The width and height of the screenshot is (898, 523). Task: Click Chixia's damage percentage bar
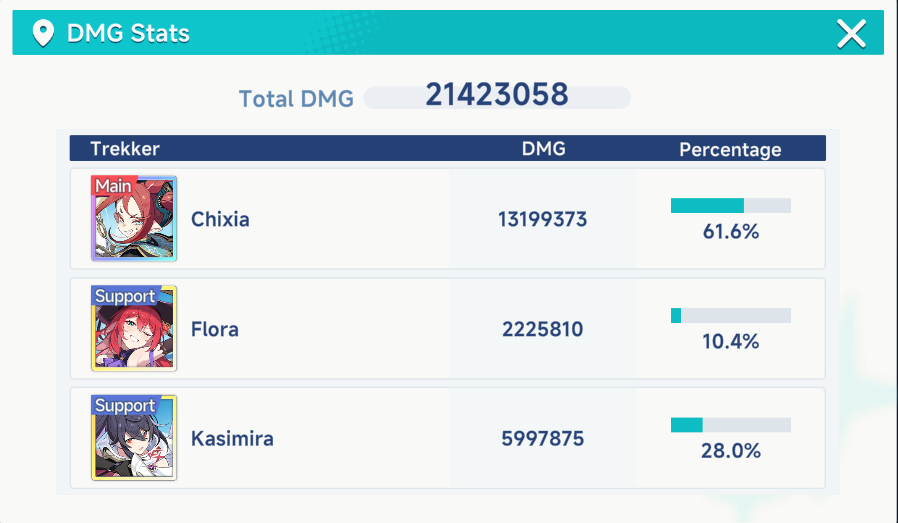pos(730,205)
